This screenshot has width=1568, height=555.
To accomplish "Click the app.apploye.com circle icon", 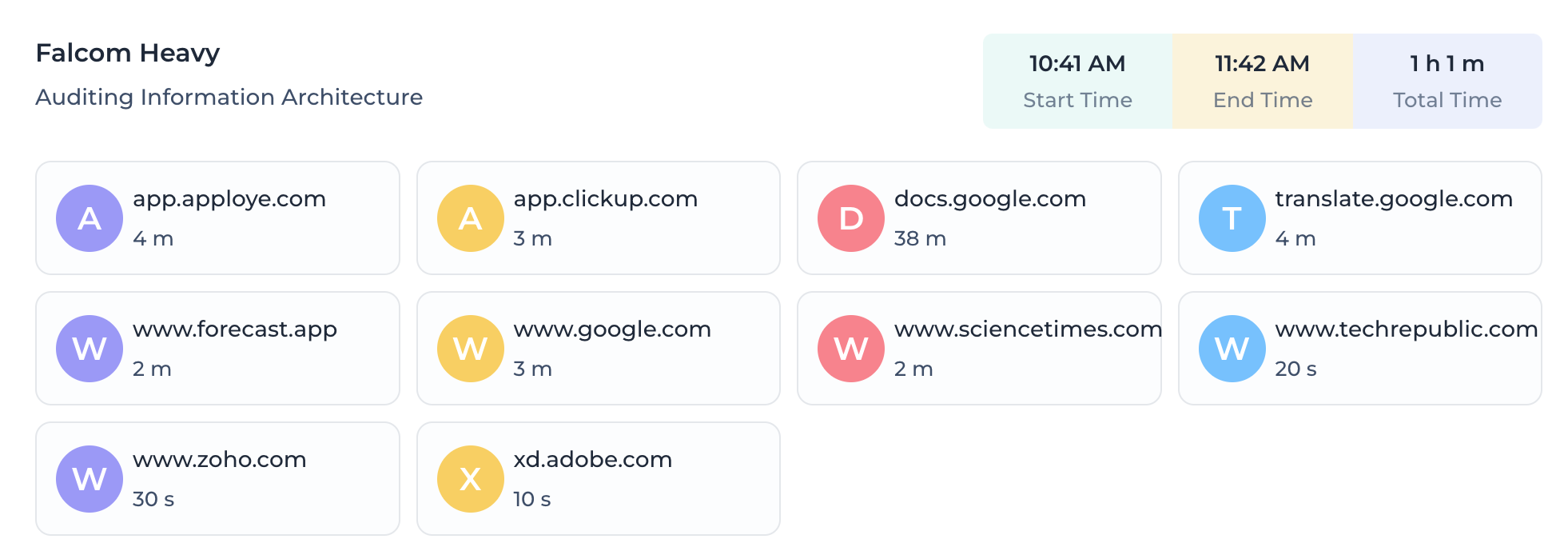I will [90, 218].
